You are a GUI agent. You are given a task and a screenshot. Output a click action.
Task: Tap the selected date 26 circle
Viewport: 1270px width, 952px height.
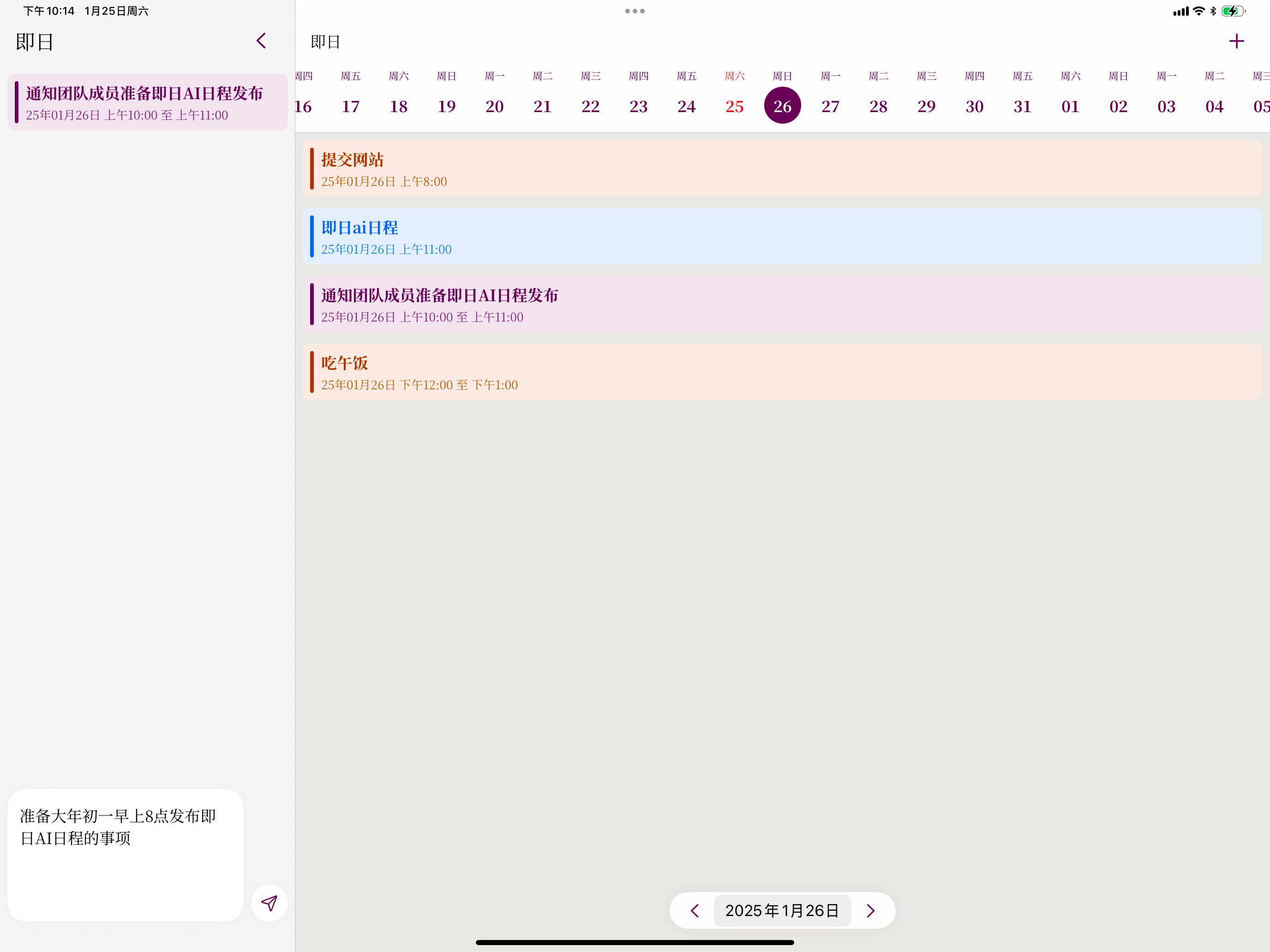(x=782, y=106)
